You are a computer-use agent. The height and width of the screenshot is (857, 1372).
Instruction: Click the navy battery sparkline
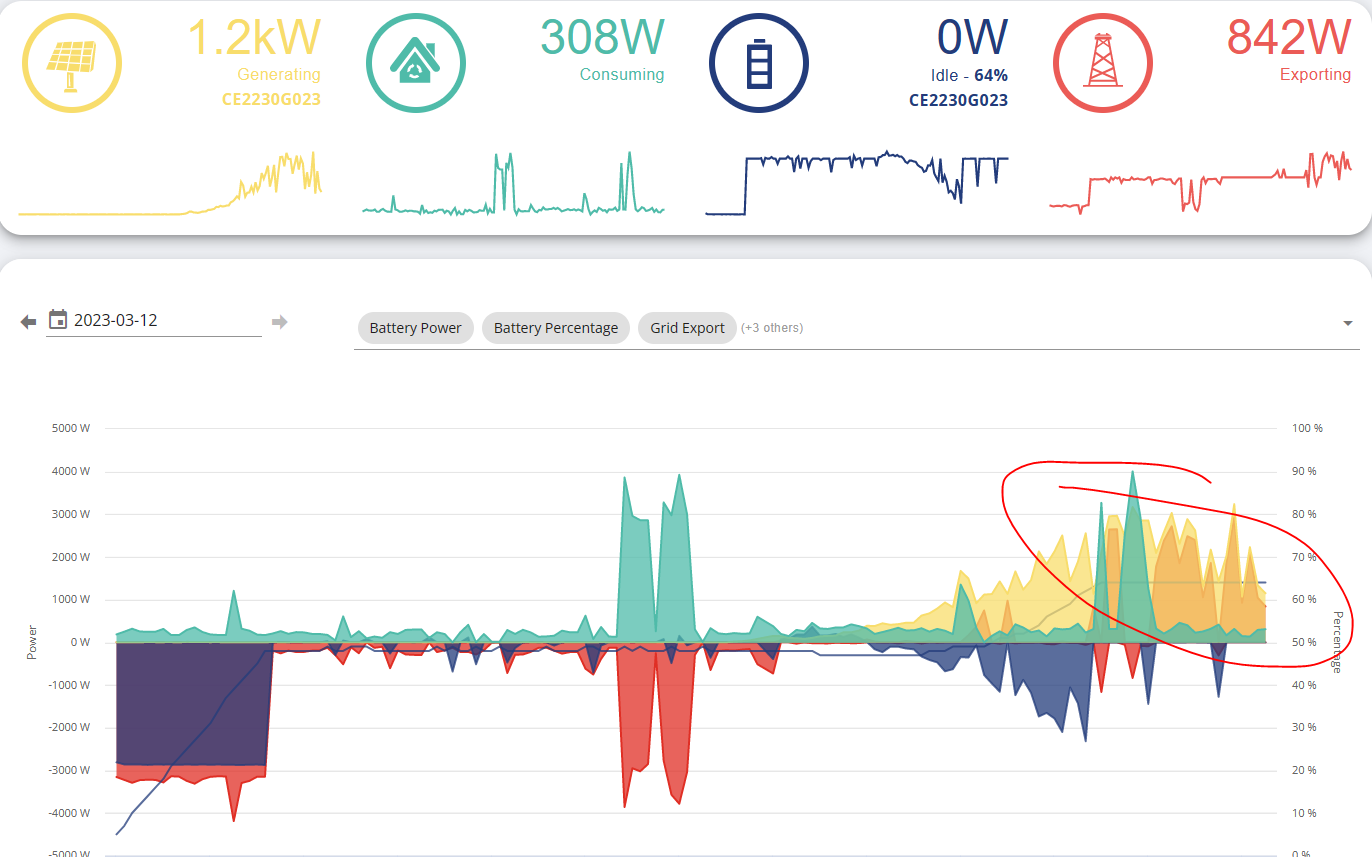(858, 183)
